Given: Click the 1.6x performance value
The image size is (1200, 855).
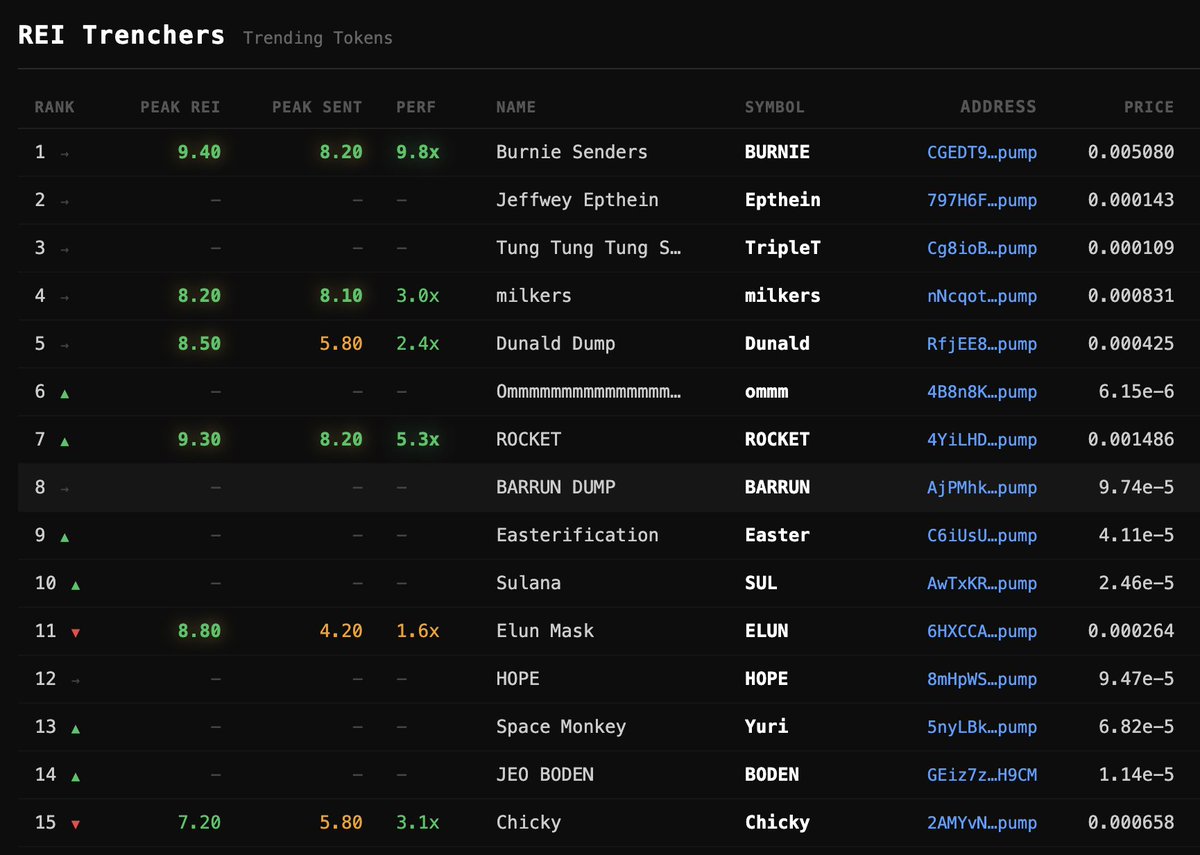Looking at the screenshot, I should pyautogui.click(x=417, y=631).
